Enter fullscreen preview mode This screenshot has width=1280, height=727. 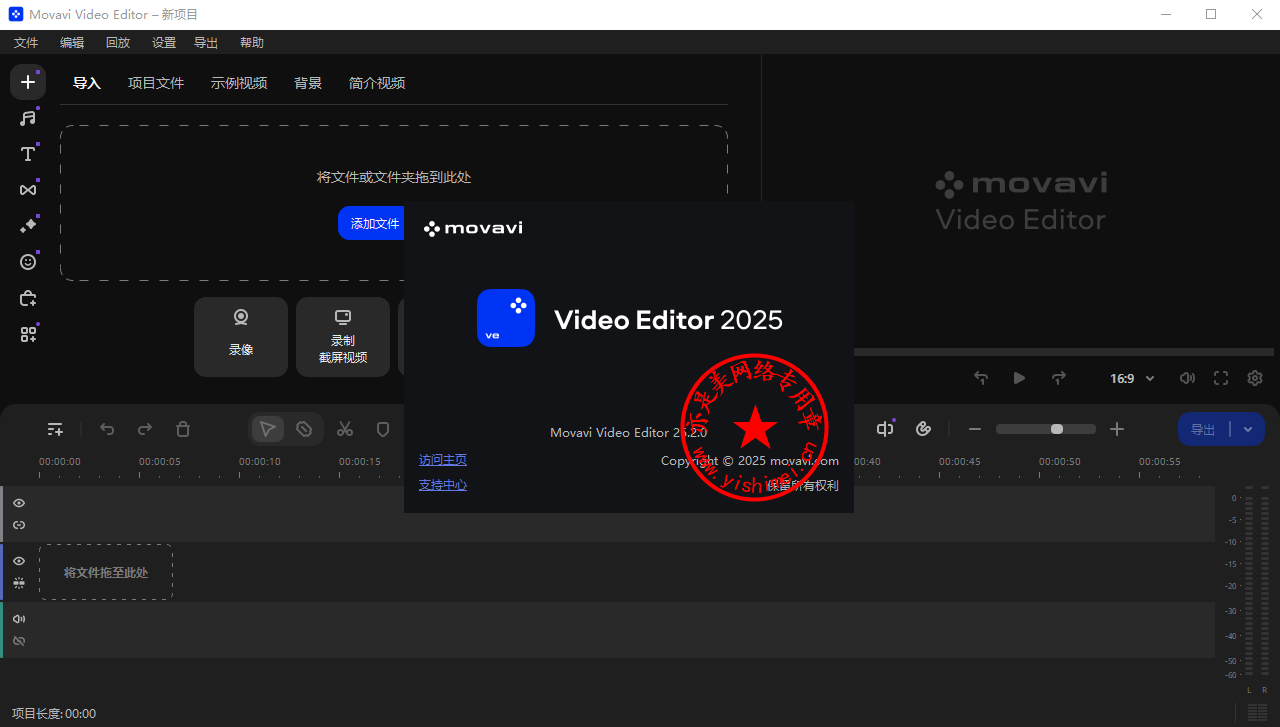[1221, 378]
